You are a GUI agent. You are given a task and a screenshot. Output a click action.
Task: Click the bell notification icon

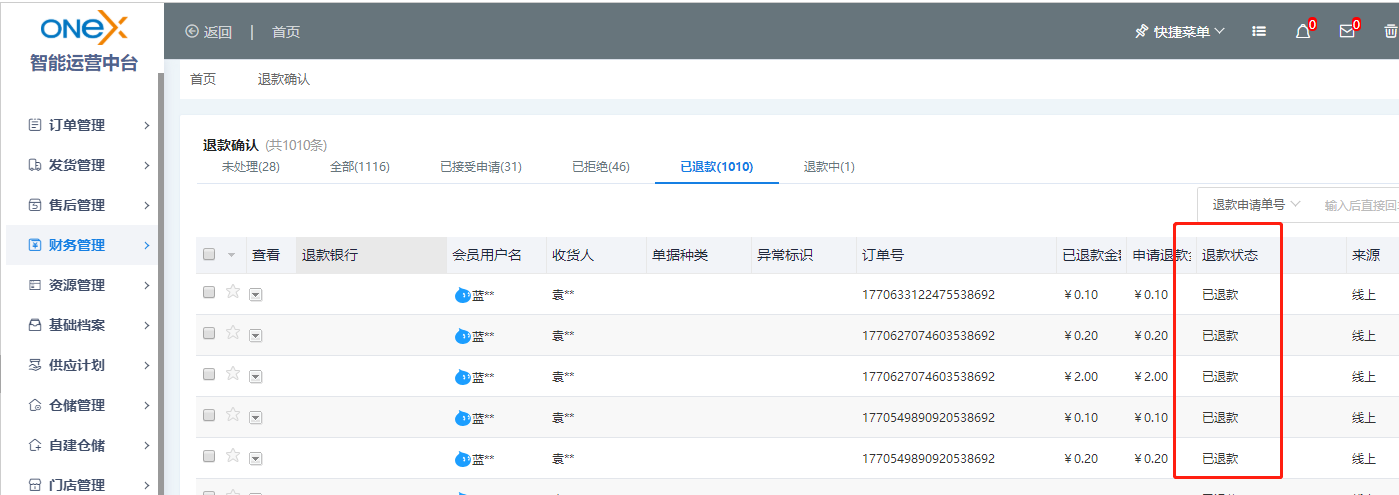(1303, 32)
